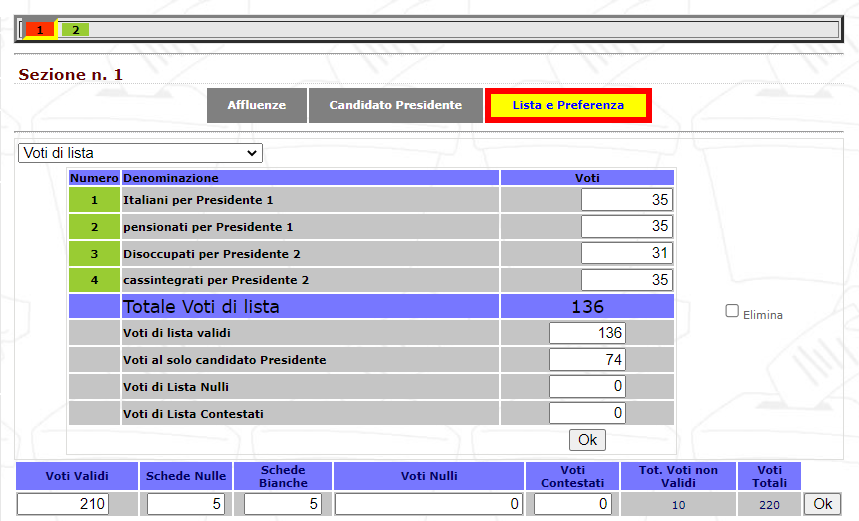This screenshot has width=859, height=521.
Task: Open the Candidato Presidente tab
Action: click(396, 105)
